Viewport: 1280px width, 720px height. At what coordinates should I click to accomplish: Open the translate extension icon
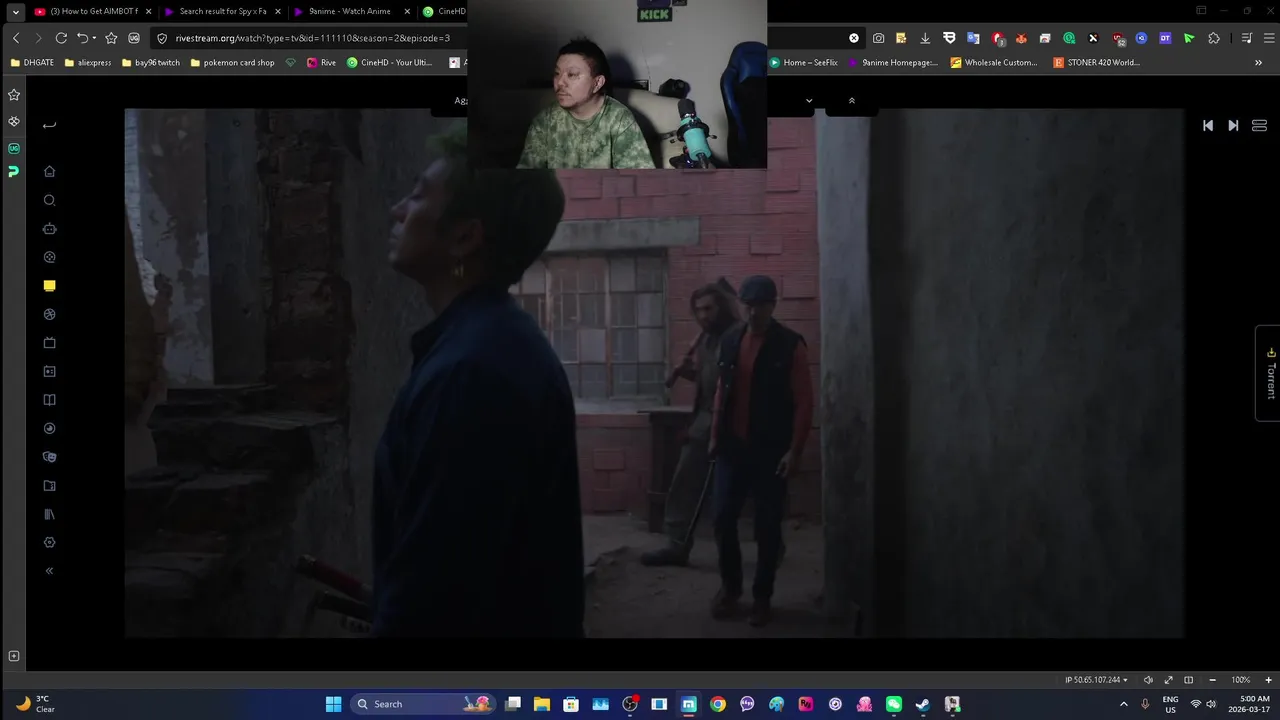(973, 38)
